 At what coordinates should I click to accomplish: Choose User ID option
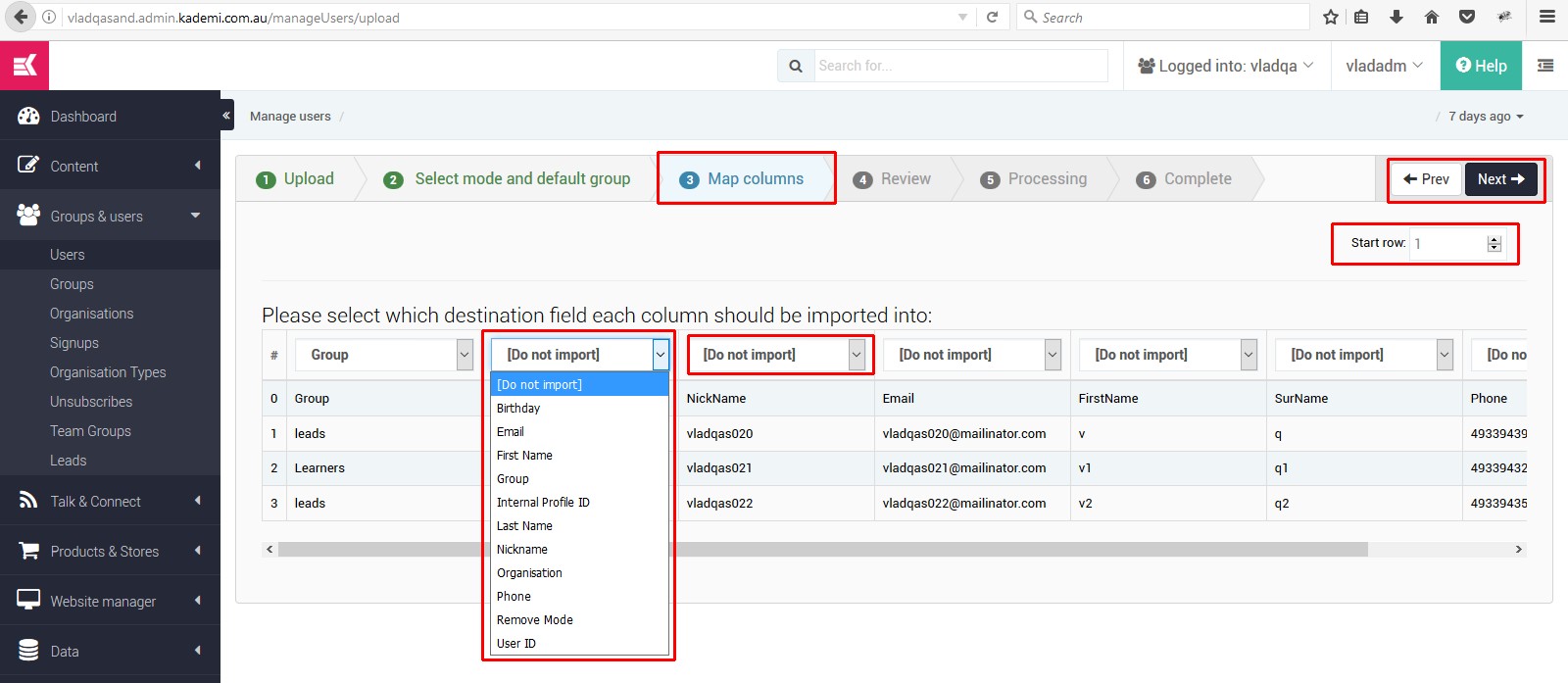(x=579, y=643)
